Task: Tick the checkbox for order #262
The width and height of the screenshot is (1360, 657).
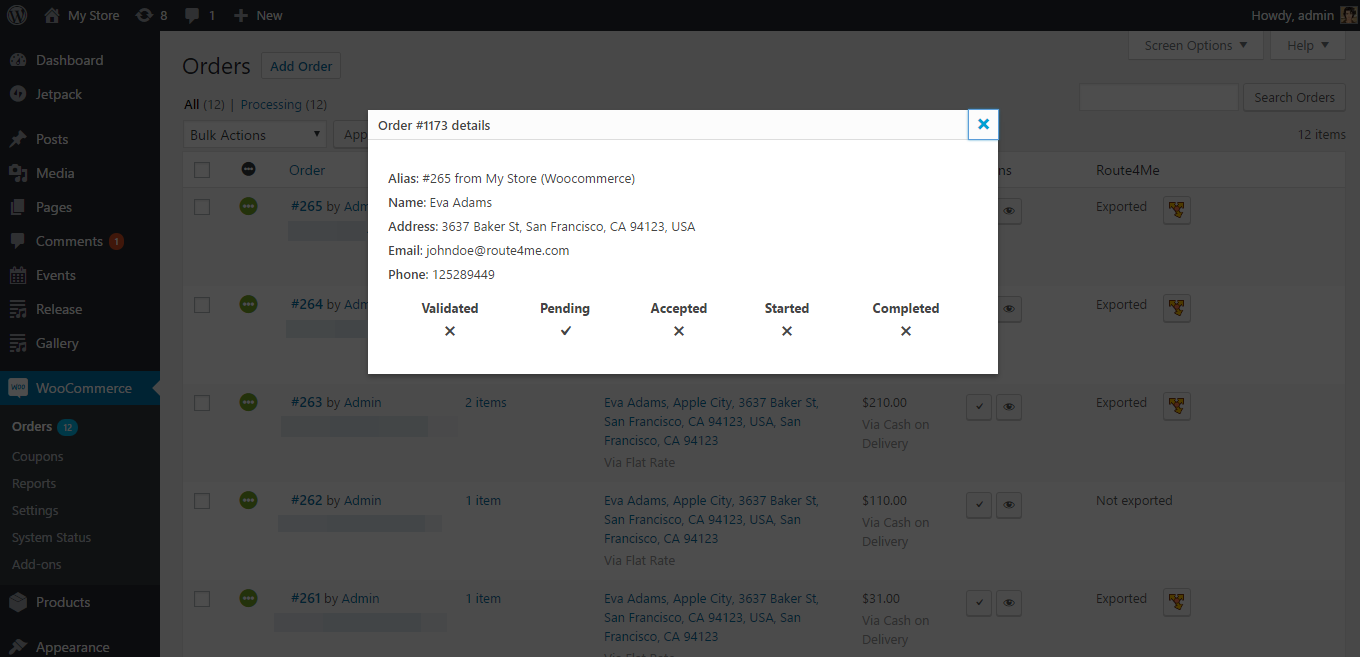Action: click(202, 501)
